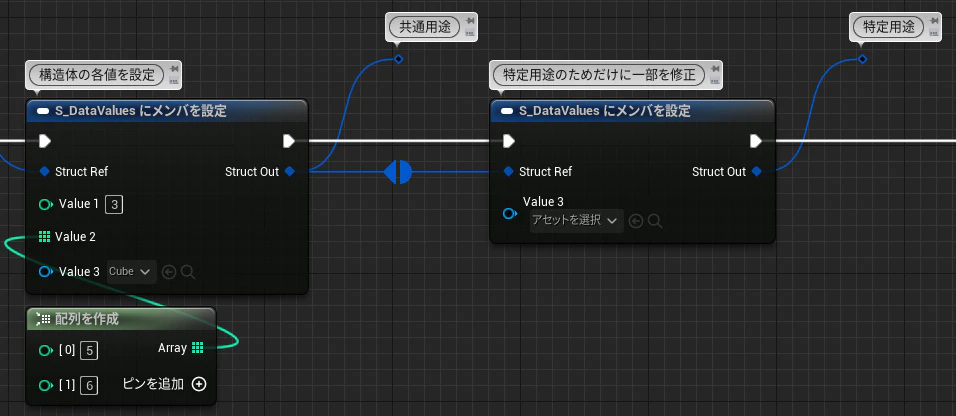Image resolution: width=956 pixels, height=416 pixels.
Task: Open the アセットを選択 dropdown
Action: tap(576, 220)
